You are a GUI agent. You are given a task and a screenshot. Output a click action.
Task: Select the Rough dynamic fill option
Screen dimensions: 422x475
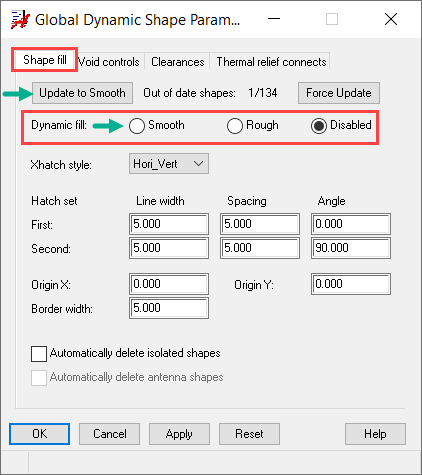[235, 126]
